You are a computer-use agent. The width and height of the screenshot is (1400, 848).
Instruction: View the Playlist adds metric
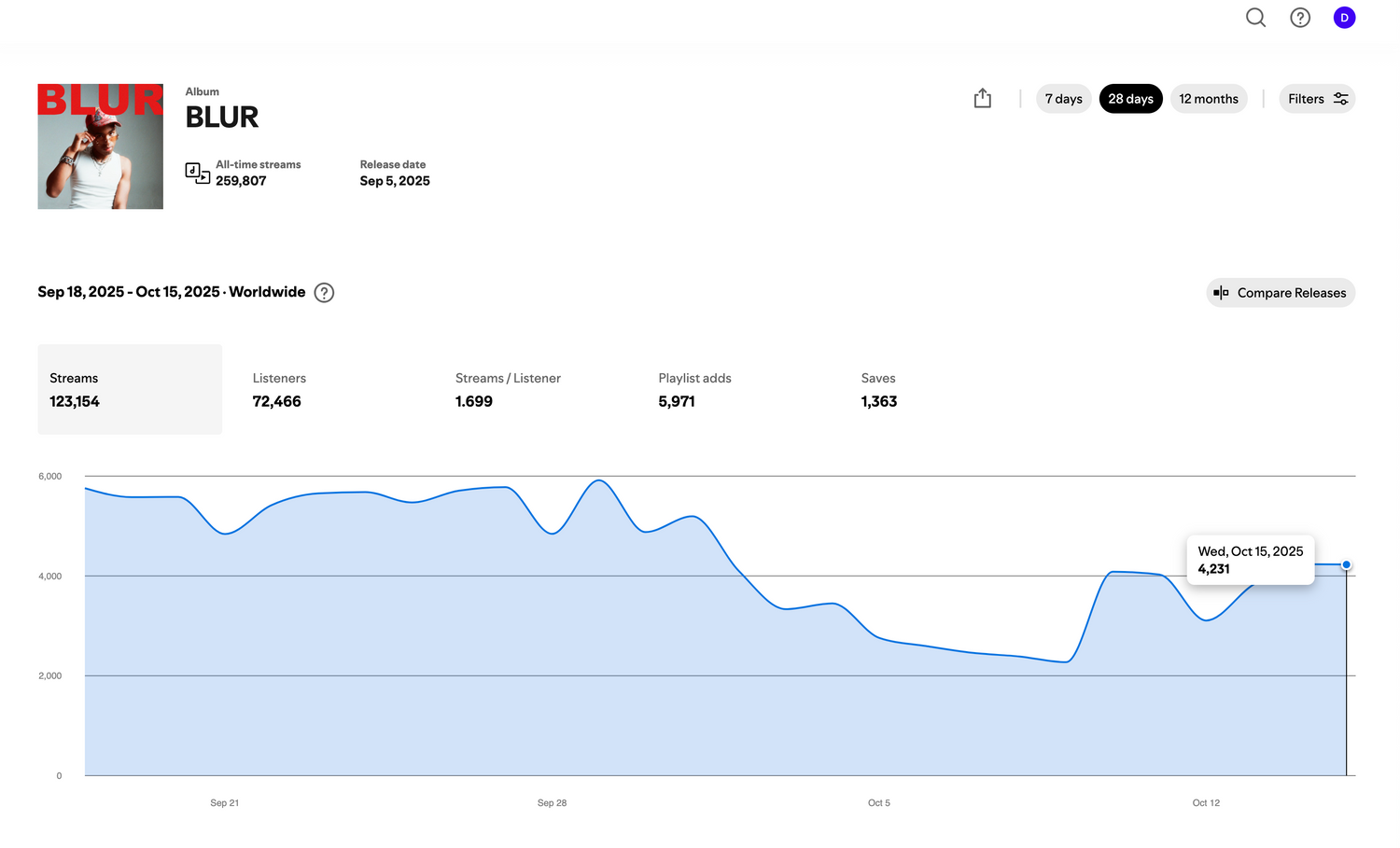(694, 390)
